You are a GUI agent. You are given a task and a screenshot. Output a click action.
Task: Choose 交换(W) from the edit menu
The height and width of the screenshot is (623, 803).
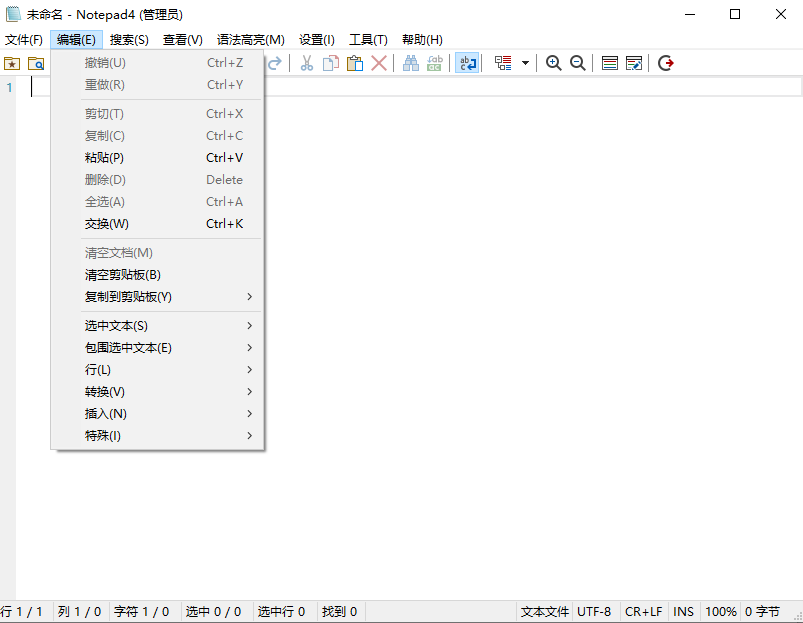pos(158,224)
